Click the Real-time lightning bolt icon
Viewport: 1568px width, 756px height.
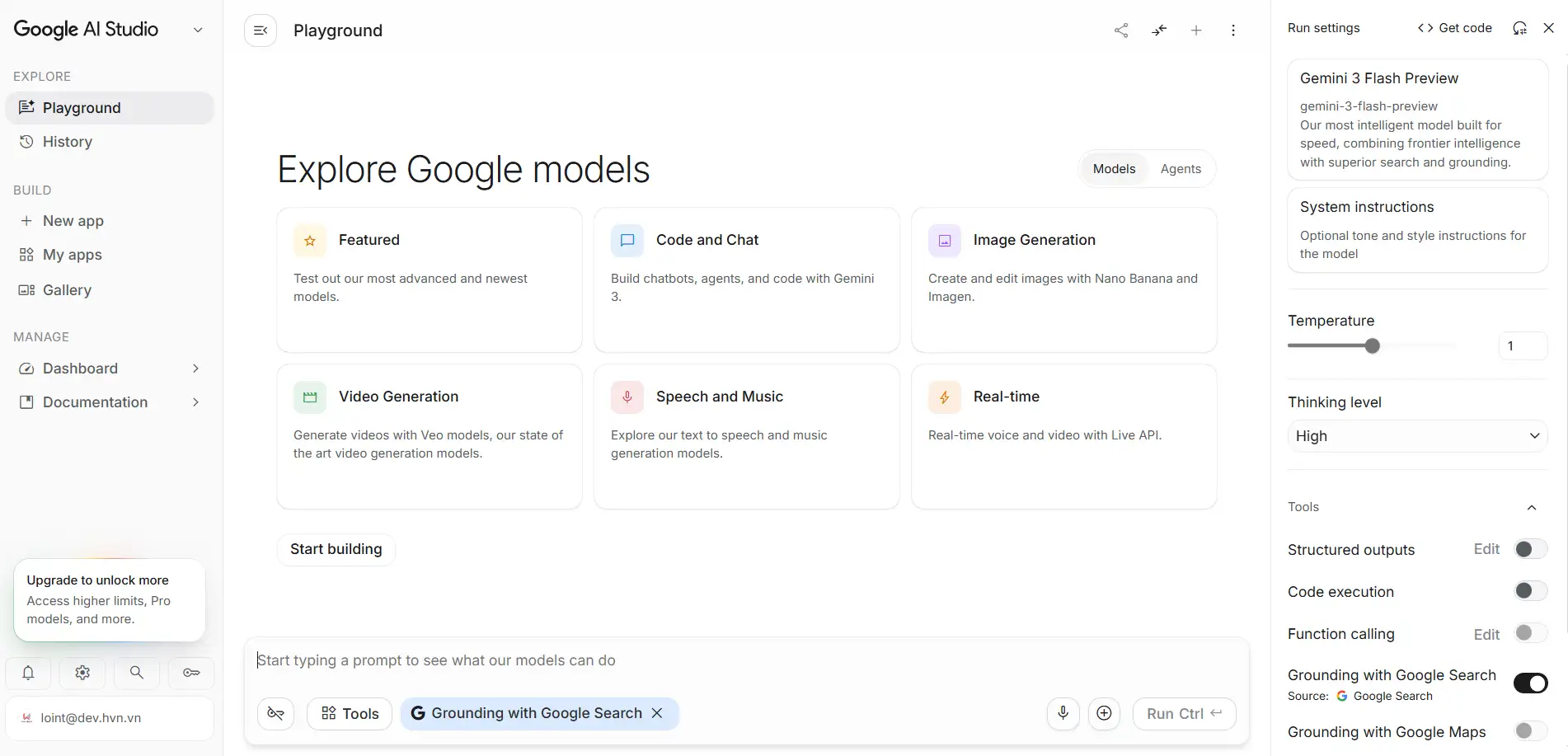945,397
